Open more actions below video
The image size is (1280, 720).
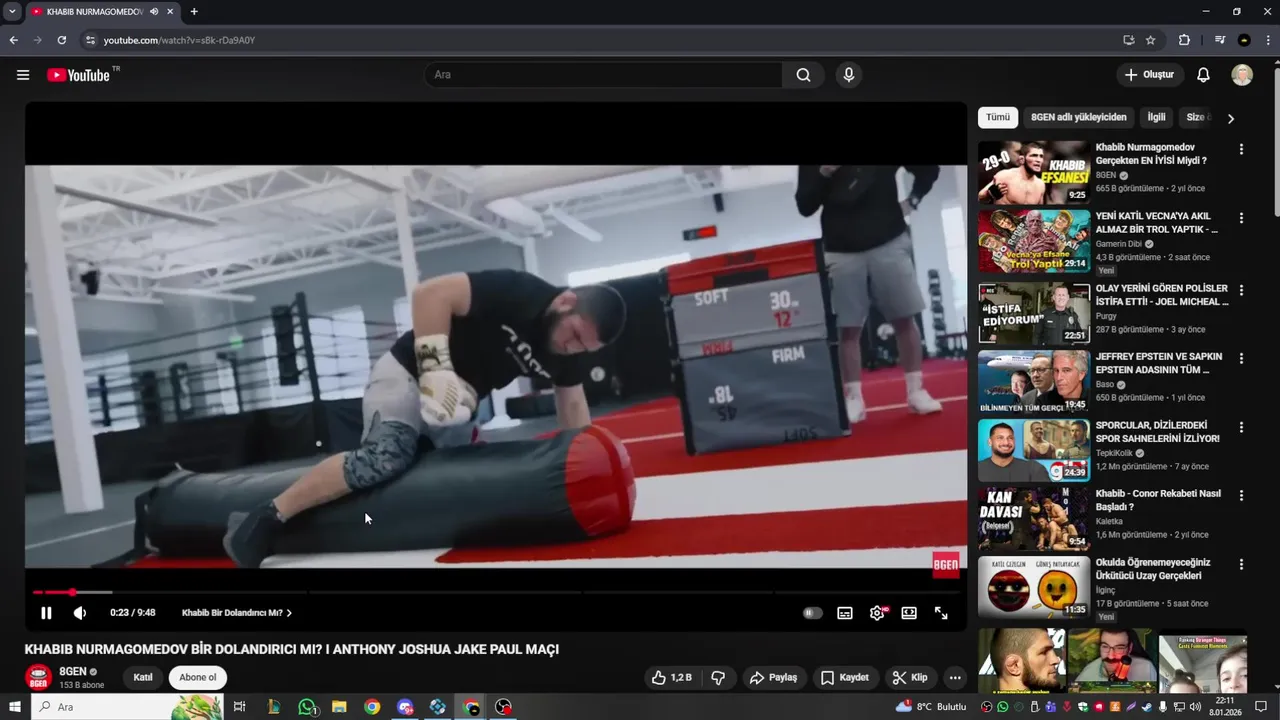click(955, 677)
